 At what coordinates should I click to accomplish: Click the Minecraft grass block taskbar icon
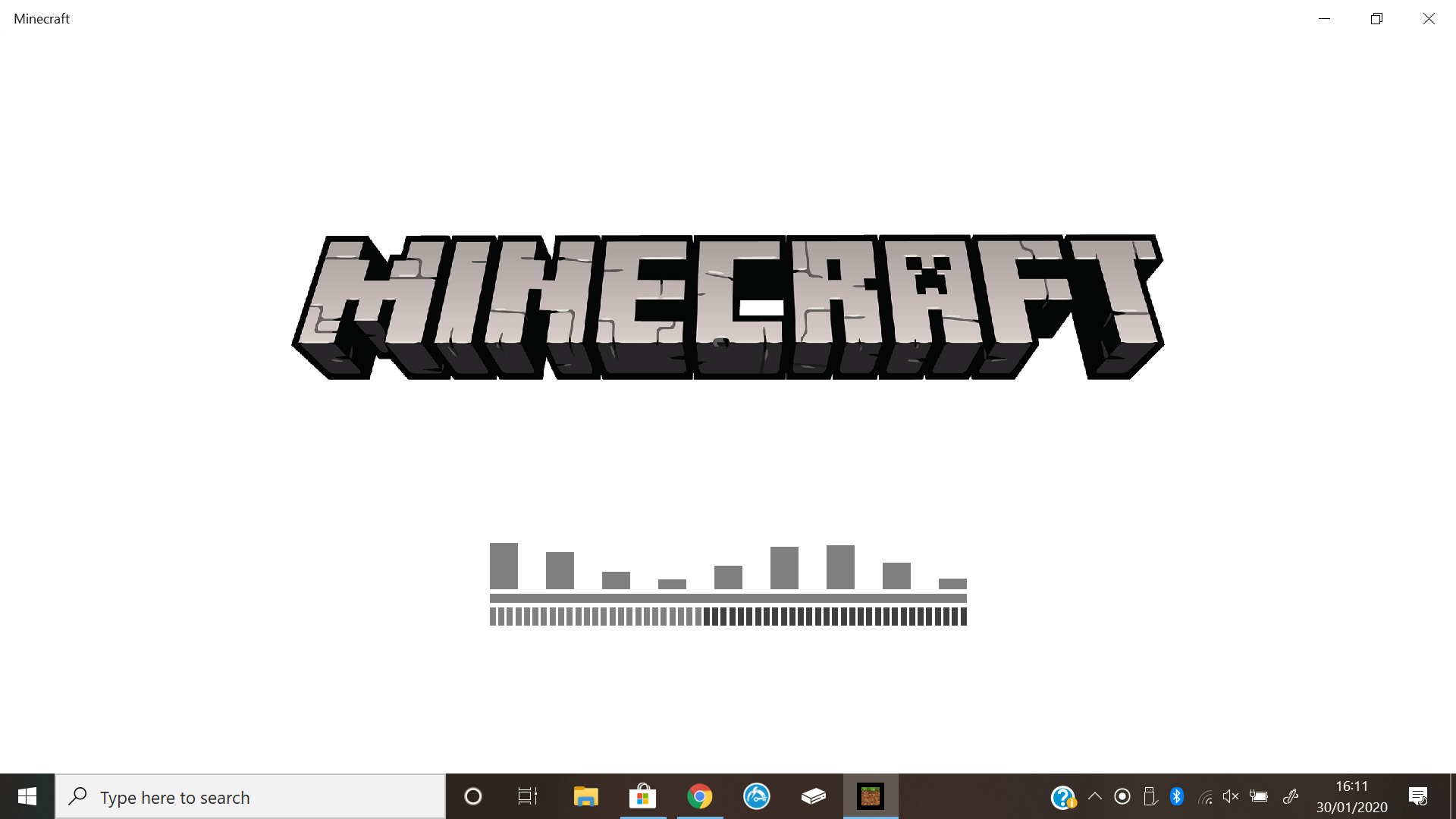coord(870,796)
